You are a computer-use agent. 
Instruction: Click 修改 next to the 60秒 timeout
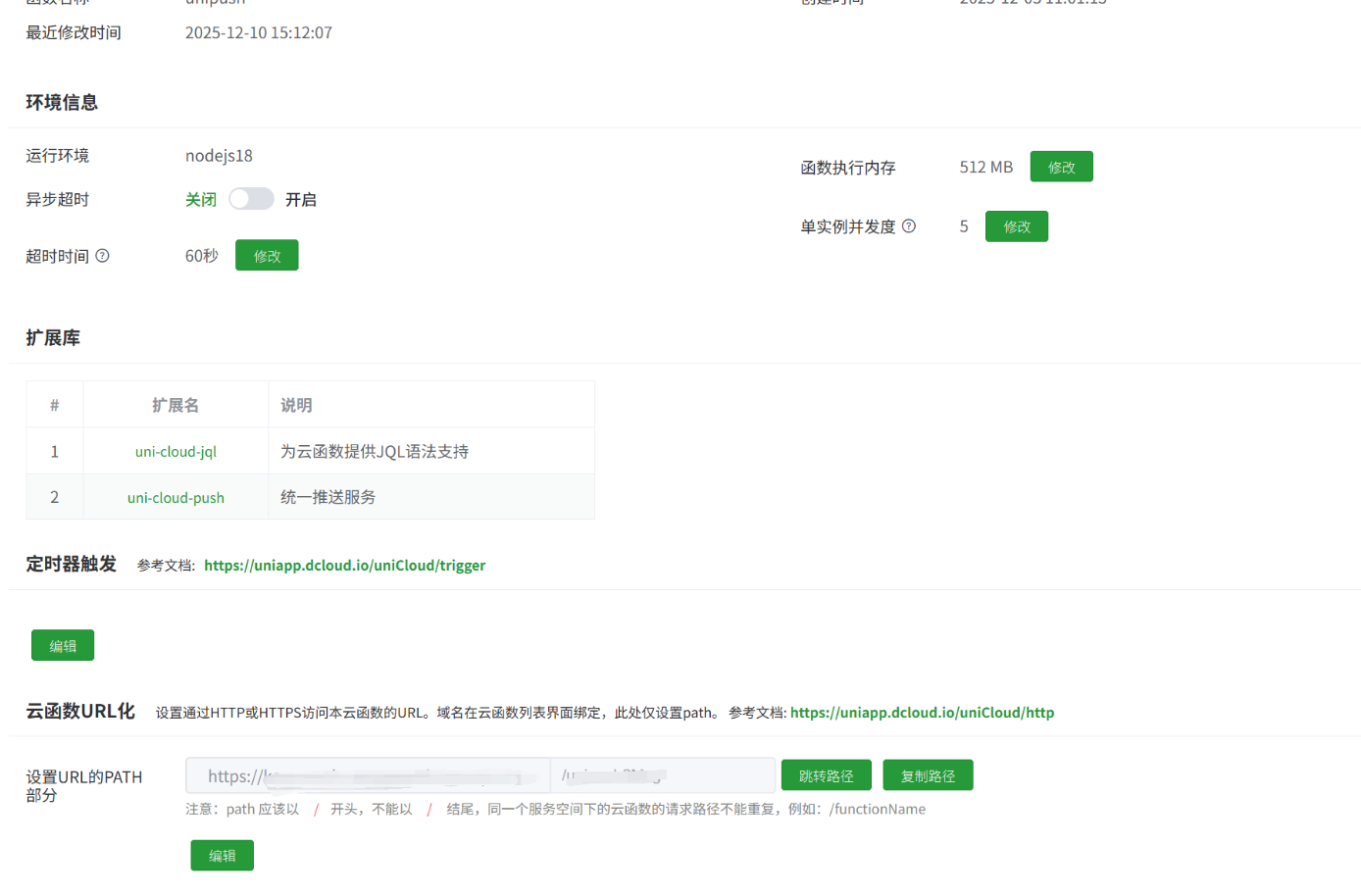[x=267, y=256]
